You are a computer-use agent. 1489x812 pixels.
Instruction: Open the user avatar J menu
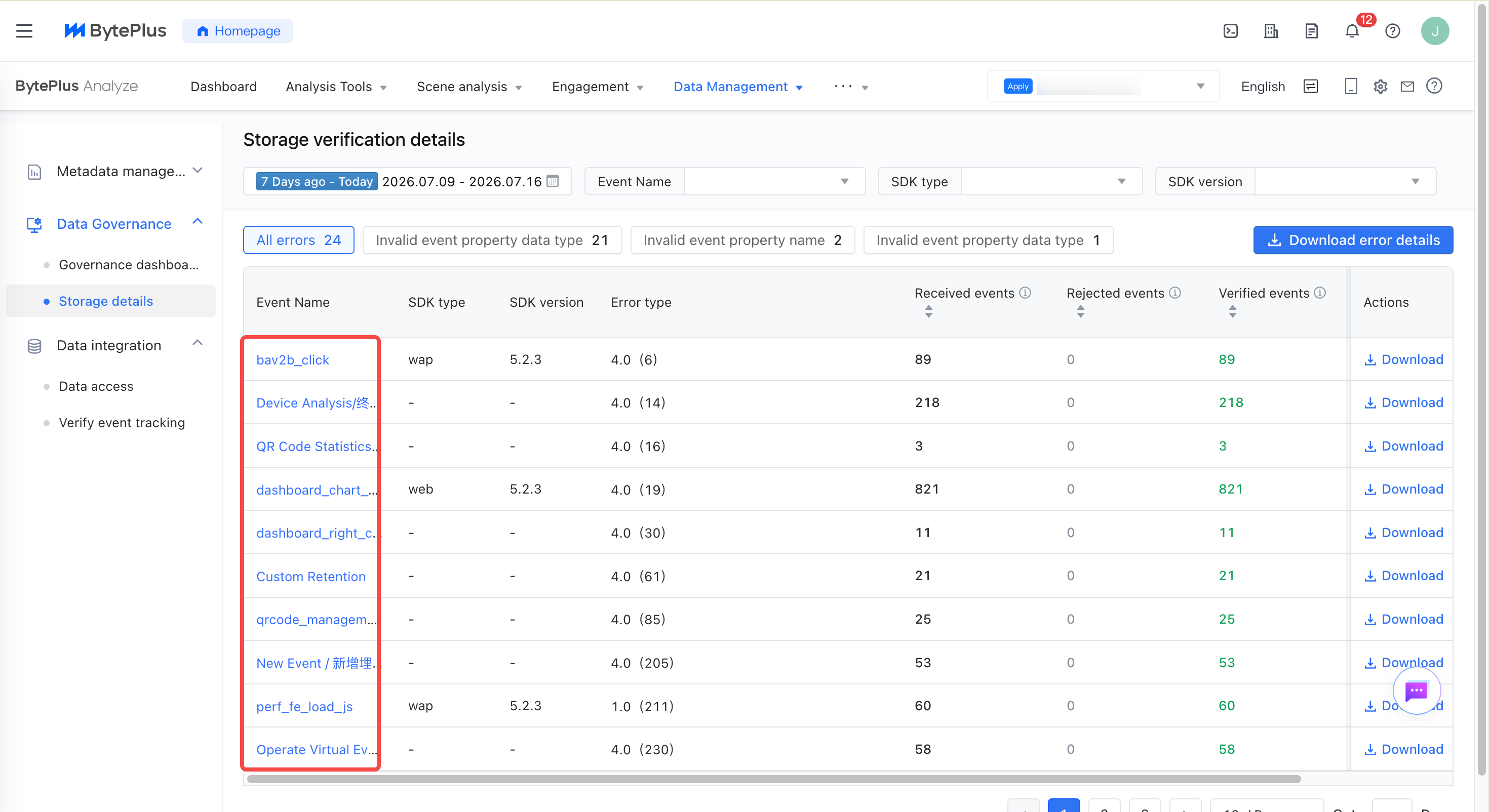coord(1435,31)
